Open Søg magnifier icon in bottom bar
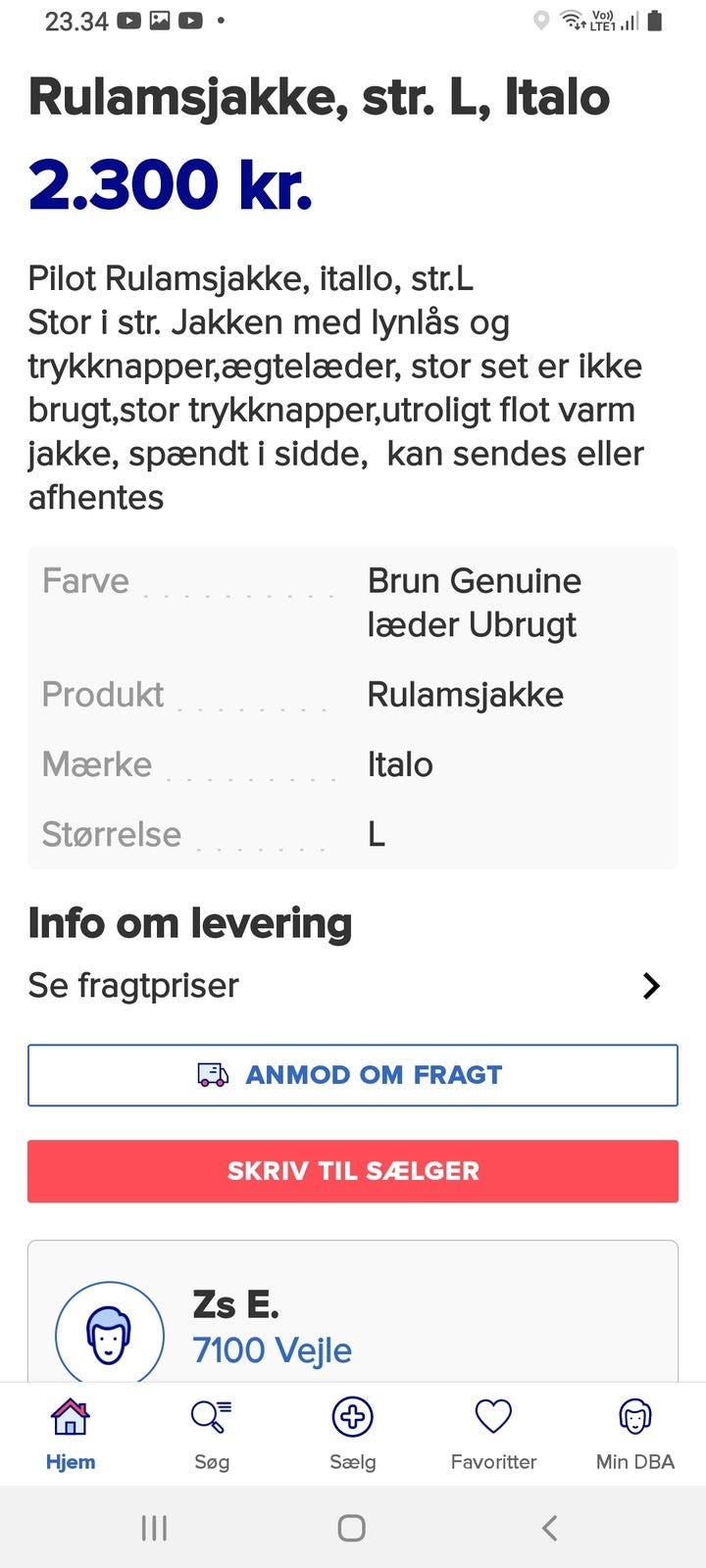 point(211,1417)
